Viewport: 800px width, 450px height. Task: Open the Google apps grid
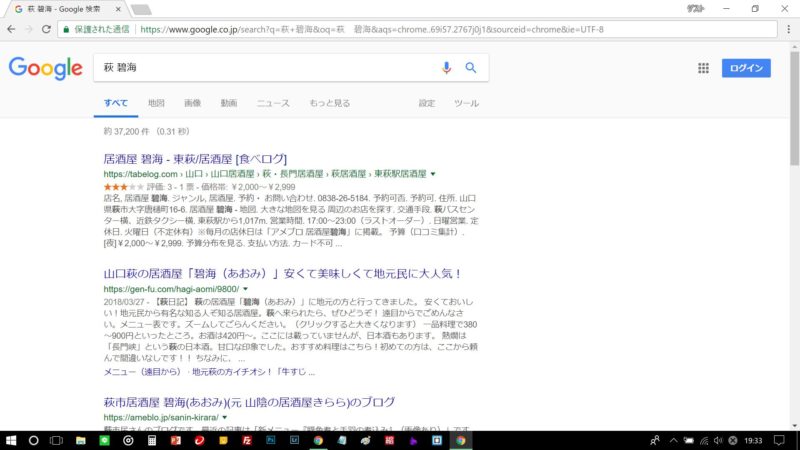[x=703, y=68]
